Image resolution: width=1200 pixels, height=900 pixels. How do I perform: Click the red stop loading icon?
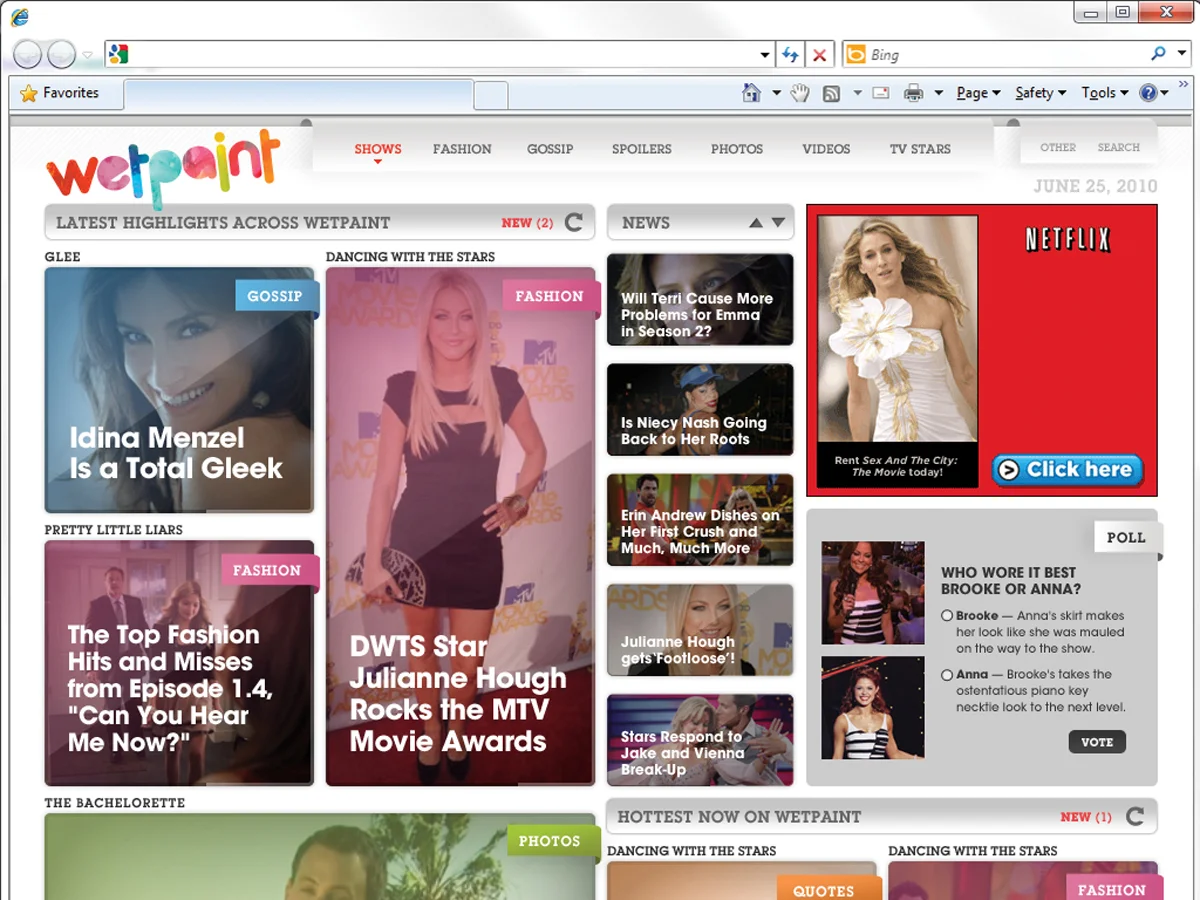(819, 55)
